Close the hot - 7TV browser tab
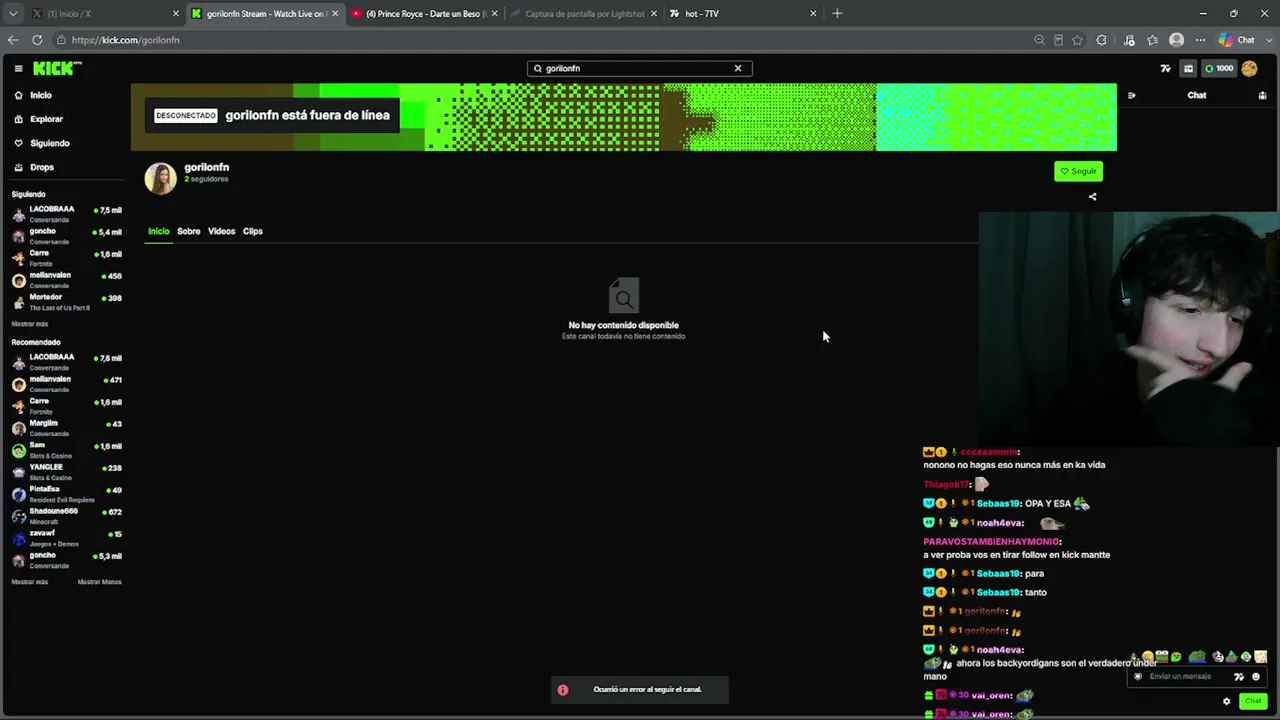 click(813, 14)
